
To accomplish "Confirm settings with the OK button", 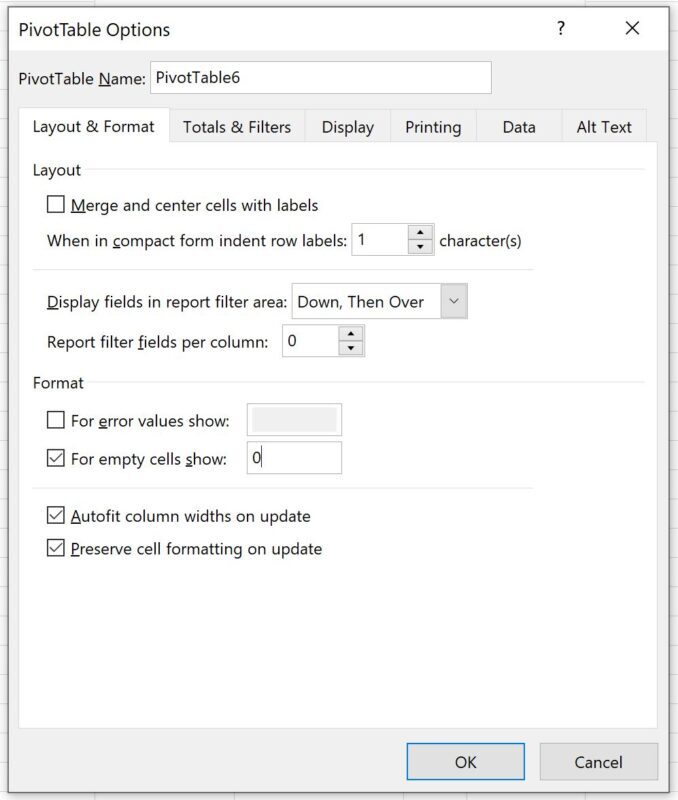I will pos(465,761).
